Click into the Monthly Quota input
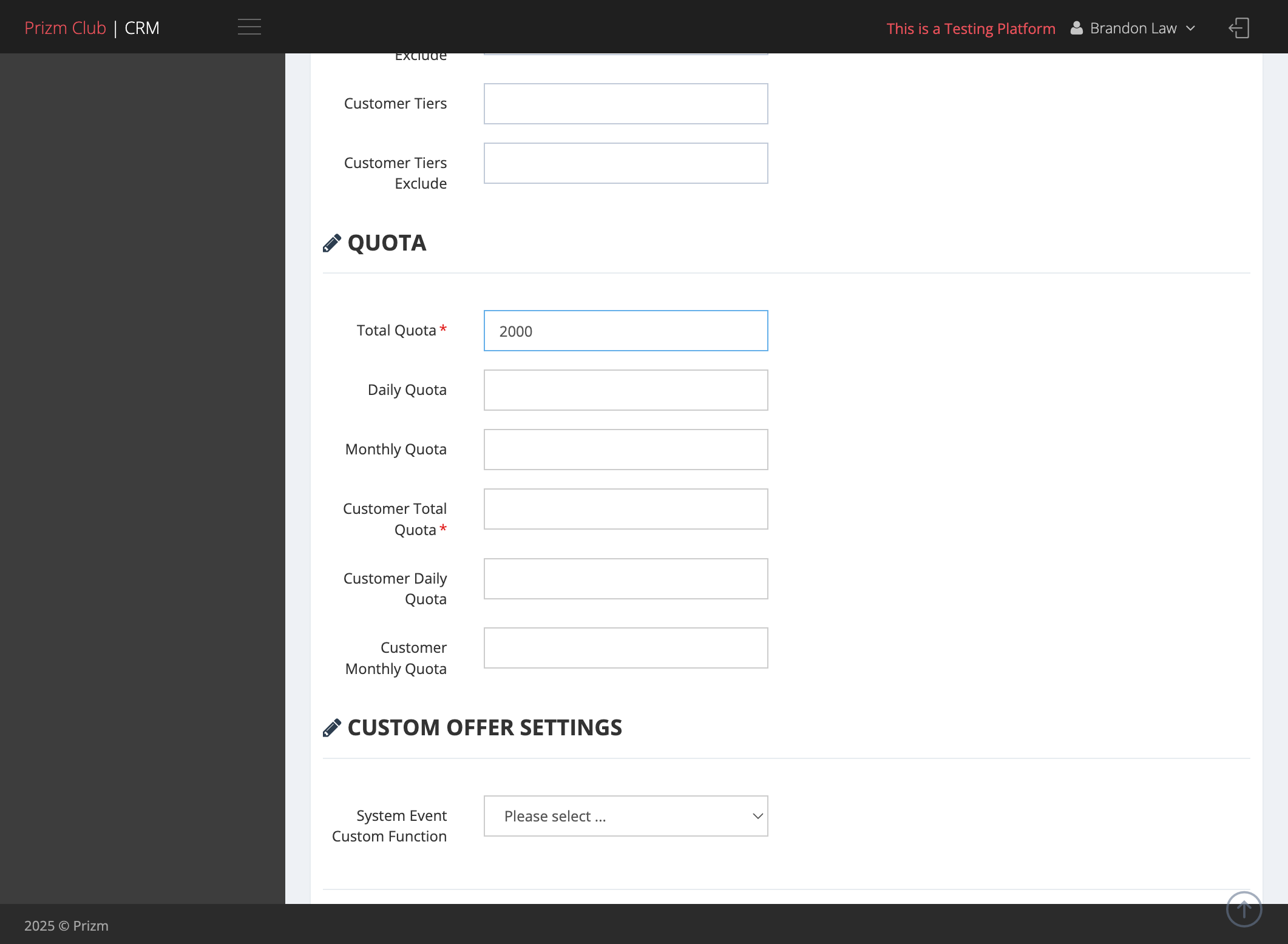The width and height of the screenshot is (1288, 944). (626, 450)
